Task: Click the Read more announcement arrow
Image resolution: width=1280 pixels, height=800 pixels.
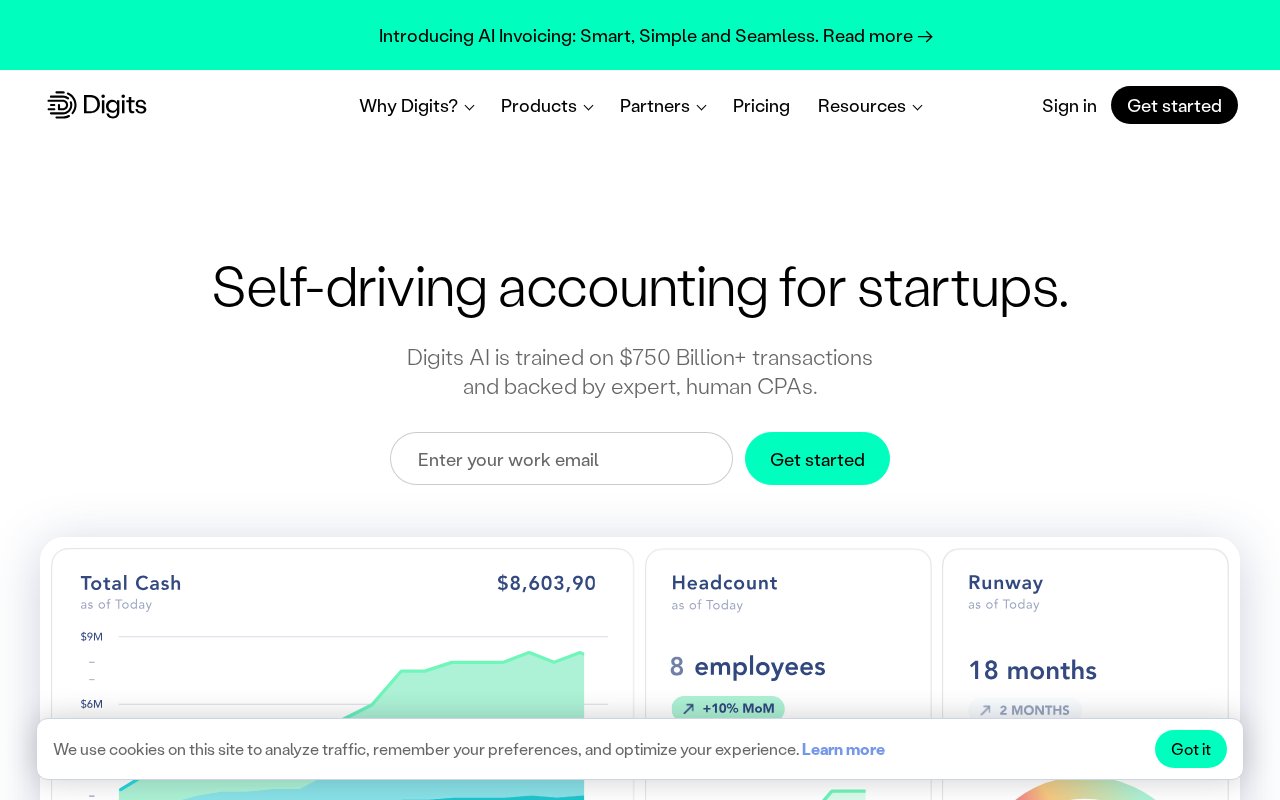Action: pyautogui.click(x=925, y=37)
